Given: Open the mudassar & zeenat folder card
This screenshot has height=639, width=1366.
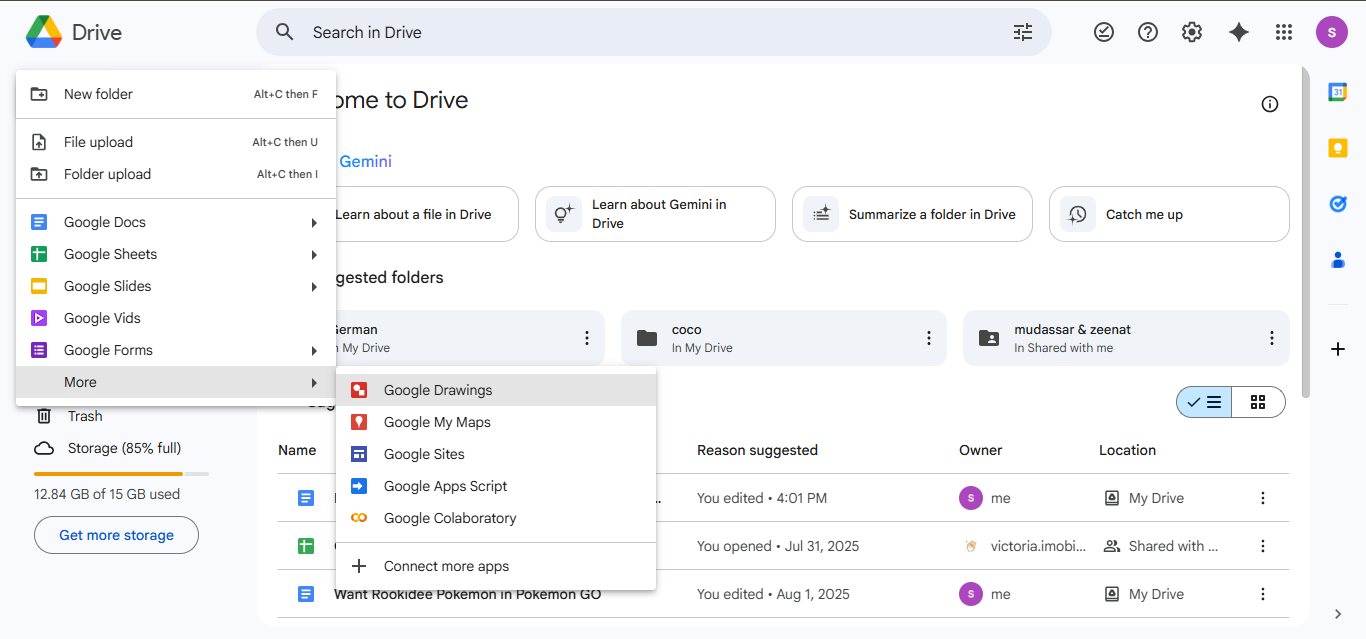Looking at the screenshot, I should pyautogui.click(x=1126, y=338).
